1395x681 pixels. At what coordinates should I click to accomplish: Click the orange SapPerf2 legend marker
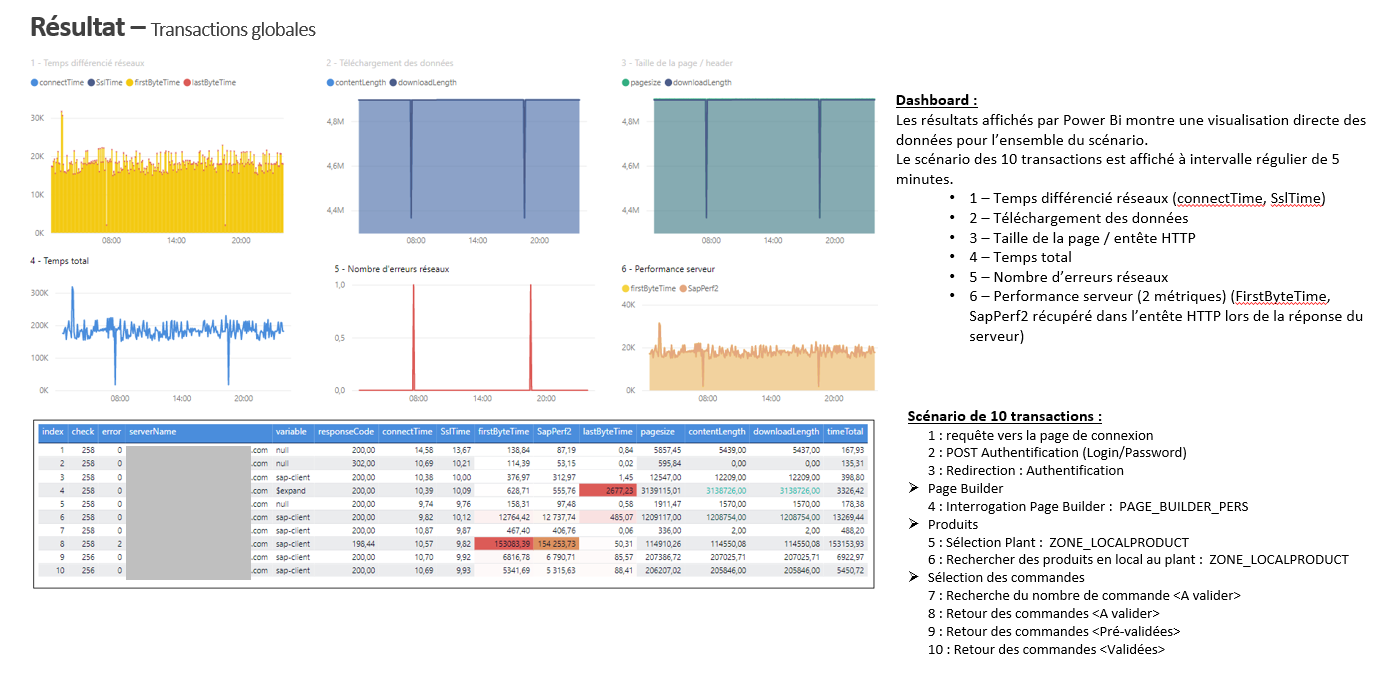tap(683, 288)
